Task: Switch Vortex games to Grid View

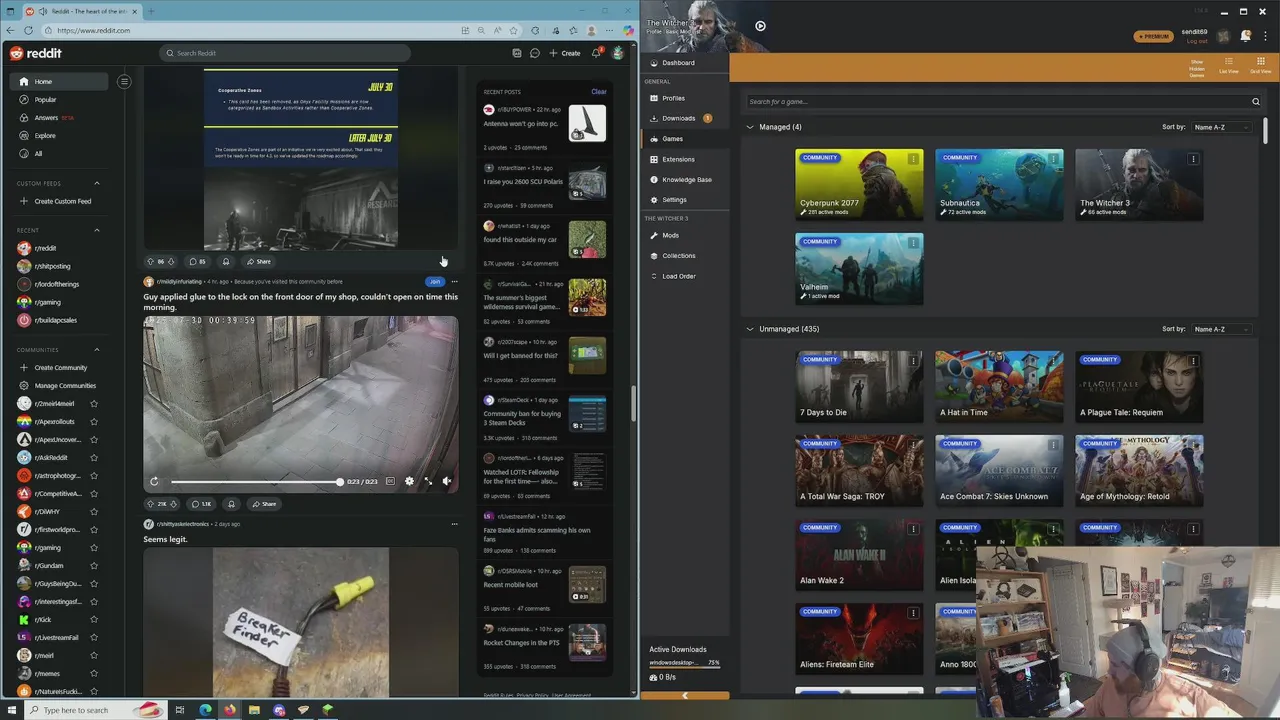Action: click(x=1260, y=67)
